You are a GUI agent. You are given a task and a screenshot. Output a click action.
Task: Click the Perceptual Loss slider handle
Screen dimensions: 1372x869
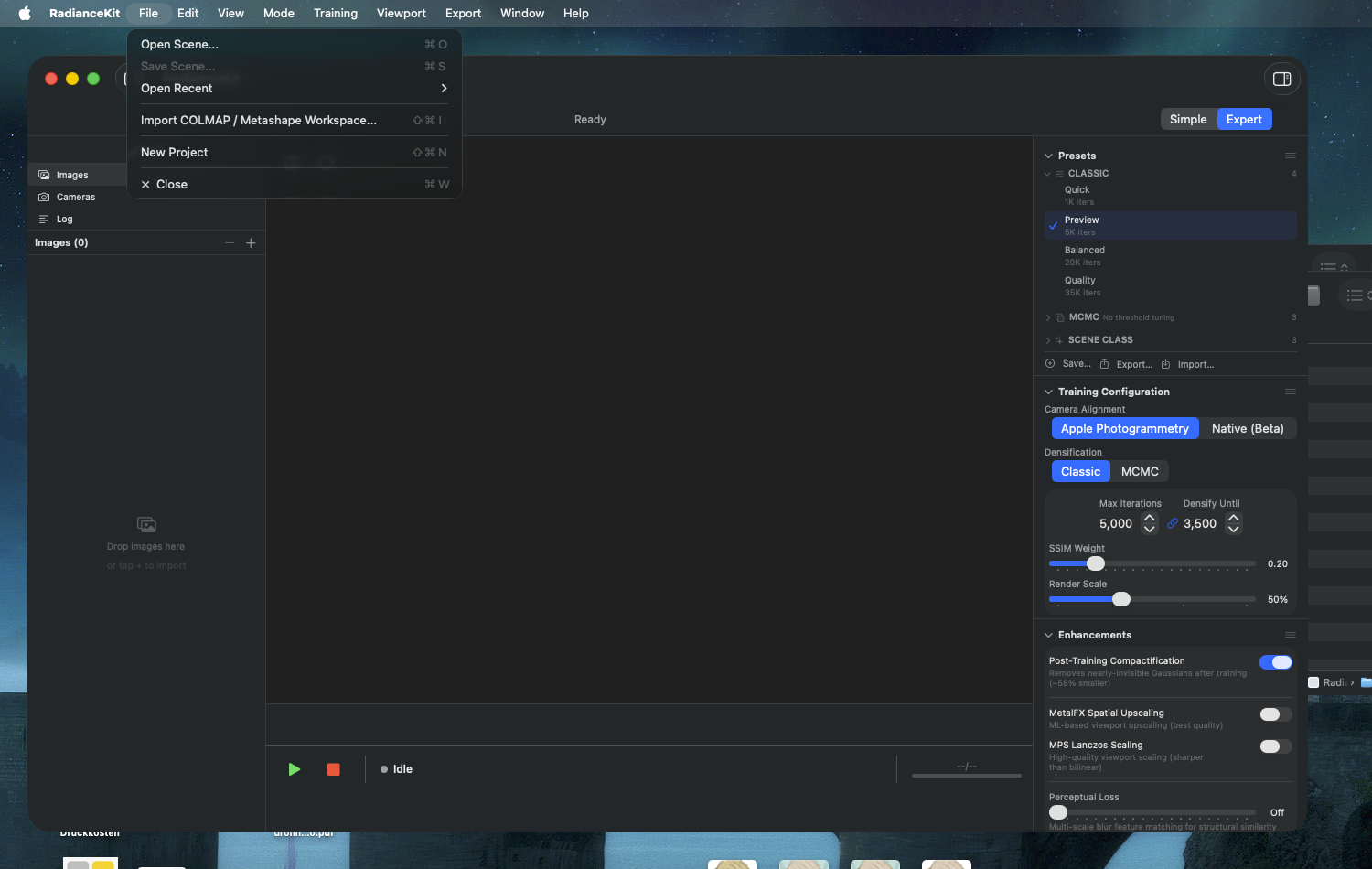coord(1058,812)
